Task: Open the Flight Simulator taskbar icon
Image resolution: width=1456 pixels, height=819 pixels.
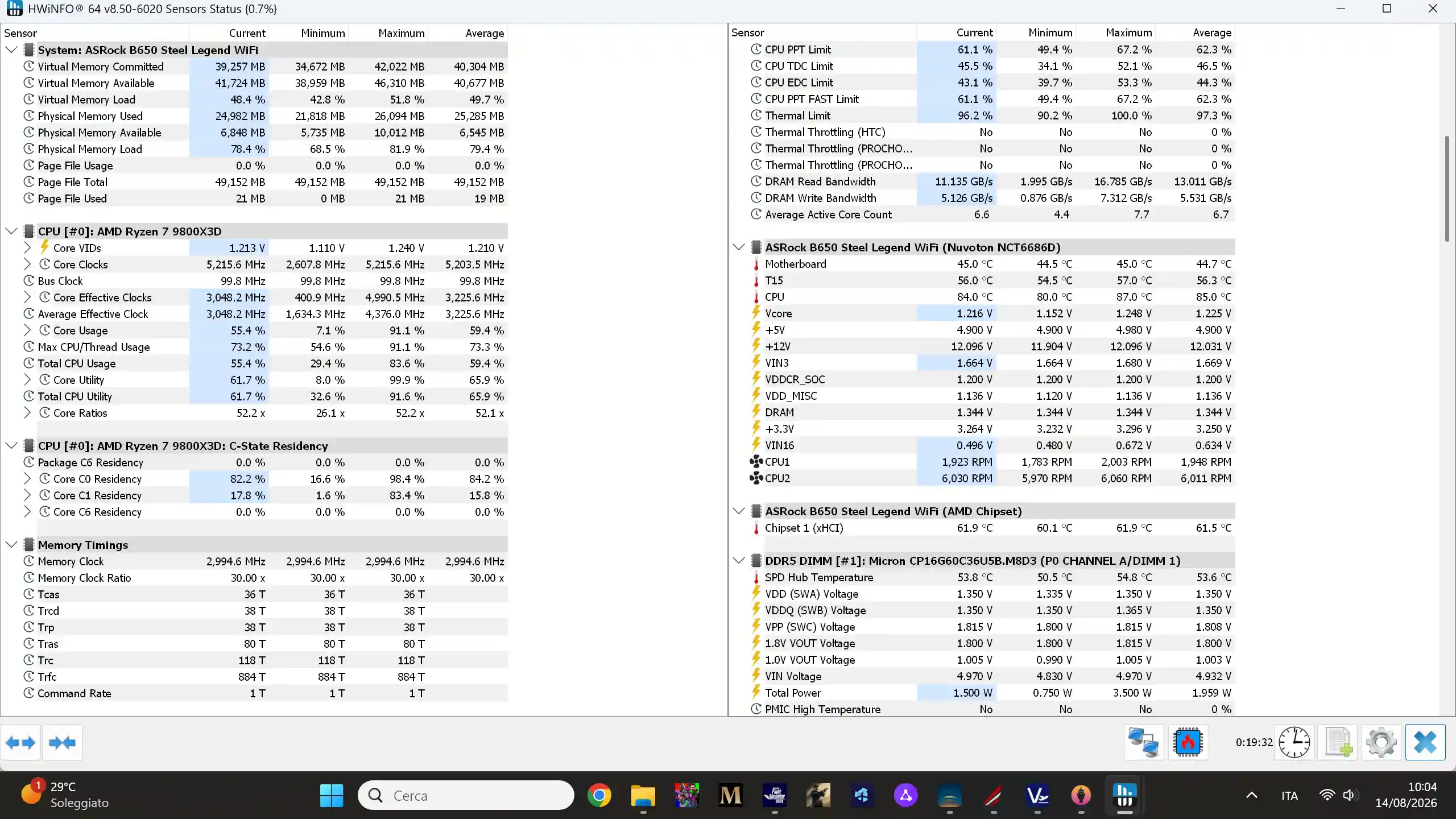Action: click(x=774, y=795)
